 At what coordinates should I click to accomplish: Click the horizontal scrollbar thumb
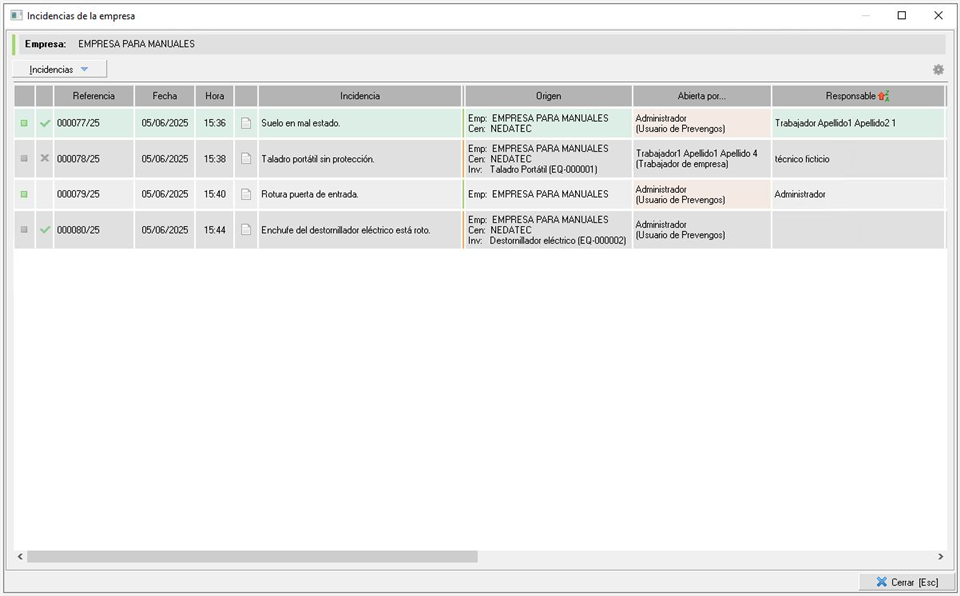(x=252, y=557)
